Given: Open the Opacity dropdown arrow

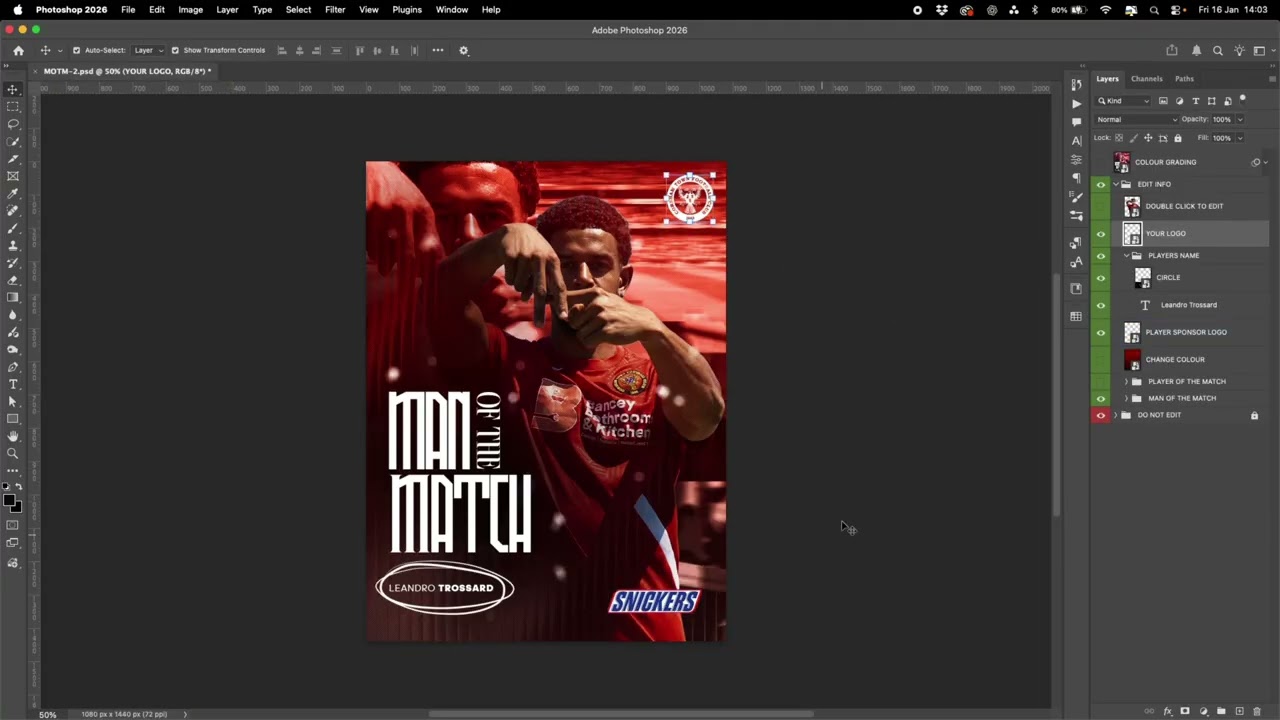Looking at the screenshot, I should click(1240, 119).
